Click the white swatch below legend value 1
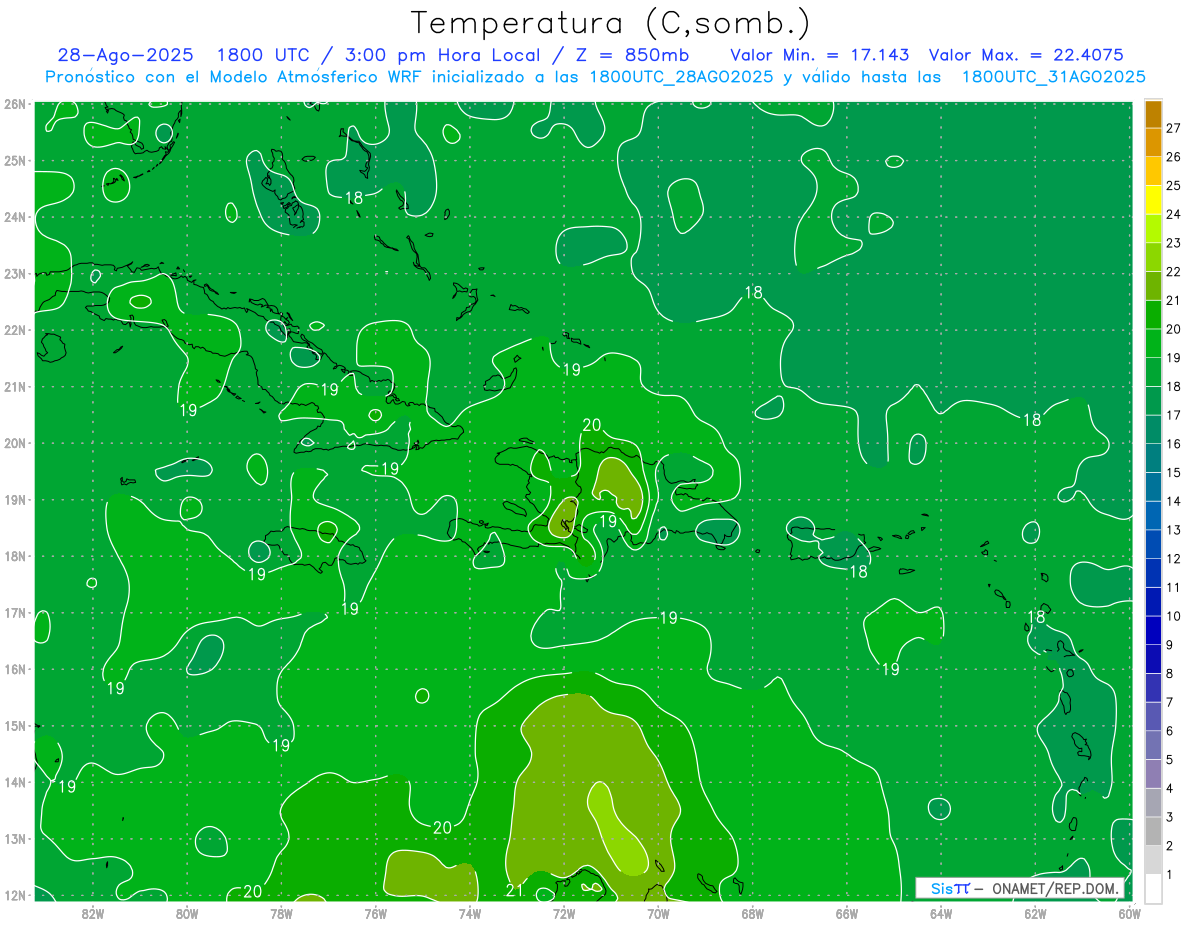 click(1153, 887)
